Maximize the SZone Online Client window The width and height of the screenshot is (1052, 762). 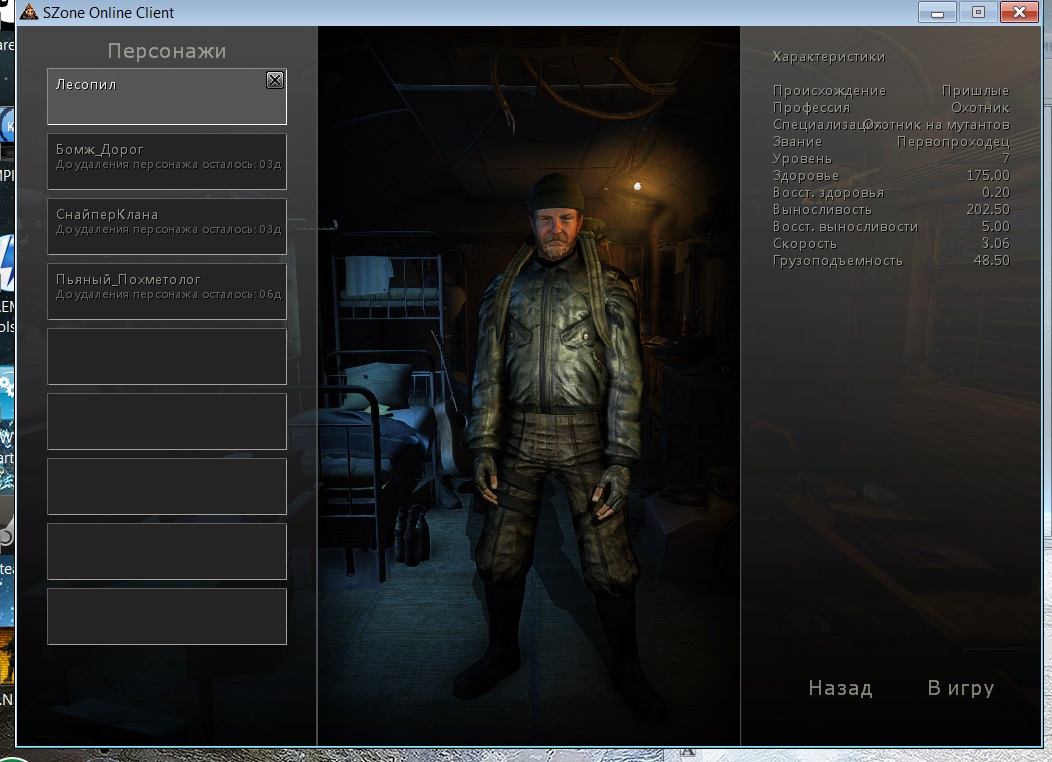978,13
